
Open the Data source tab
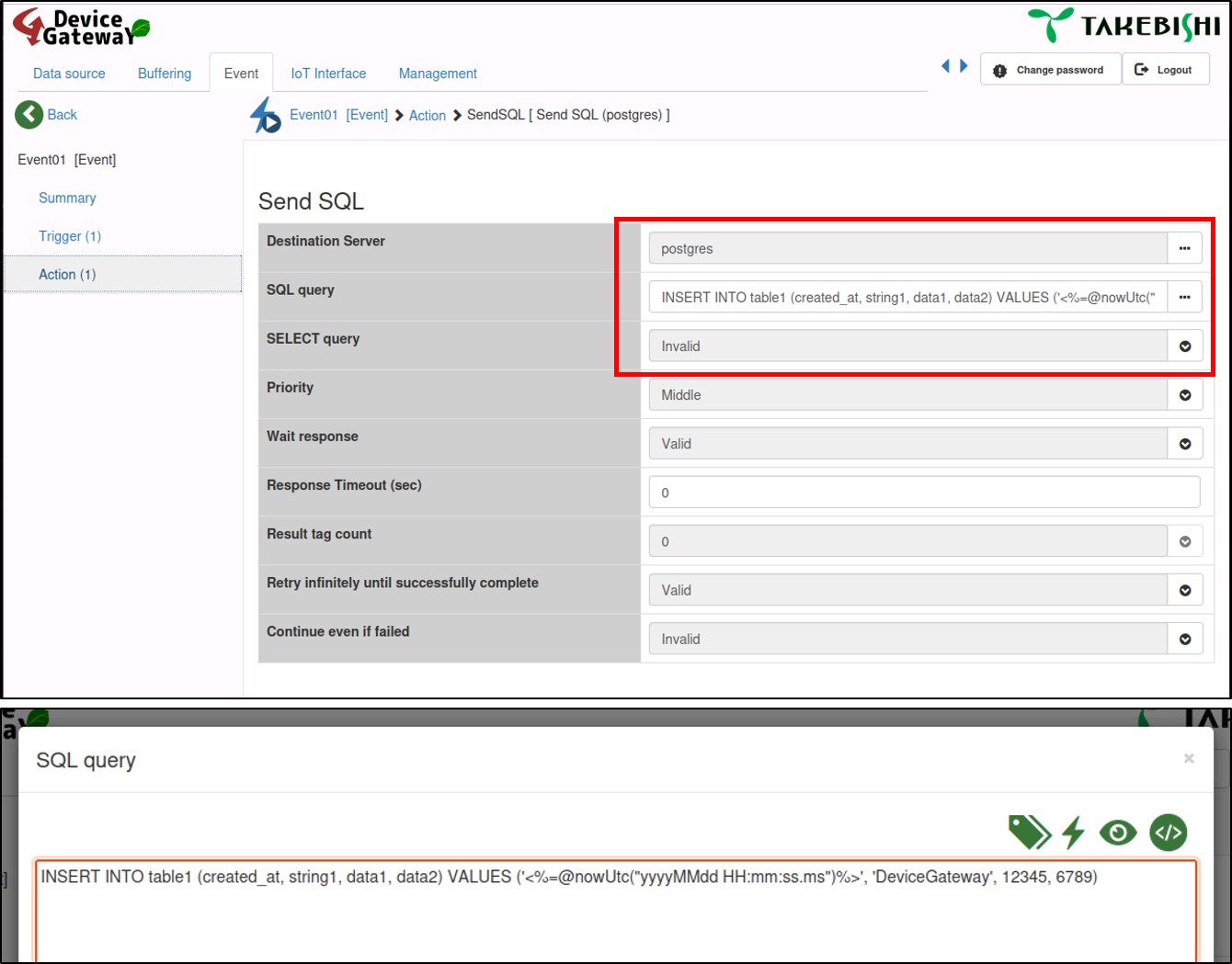[x=69, y=74]
